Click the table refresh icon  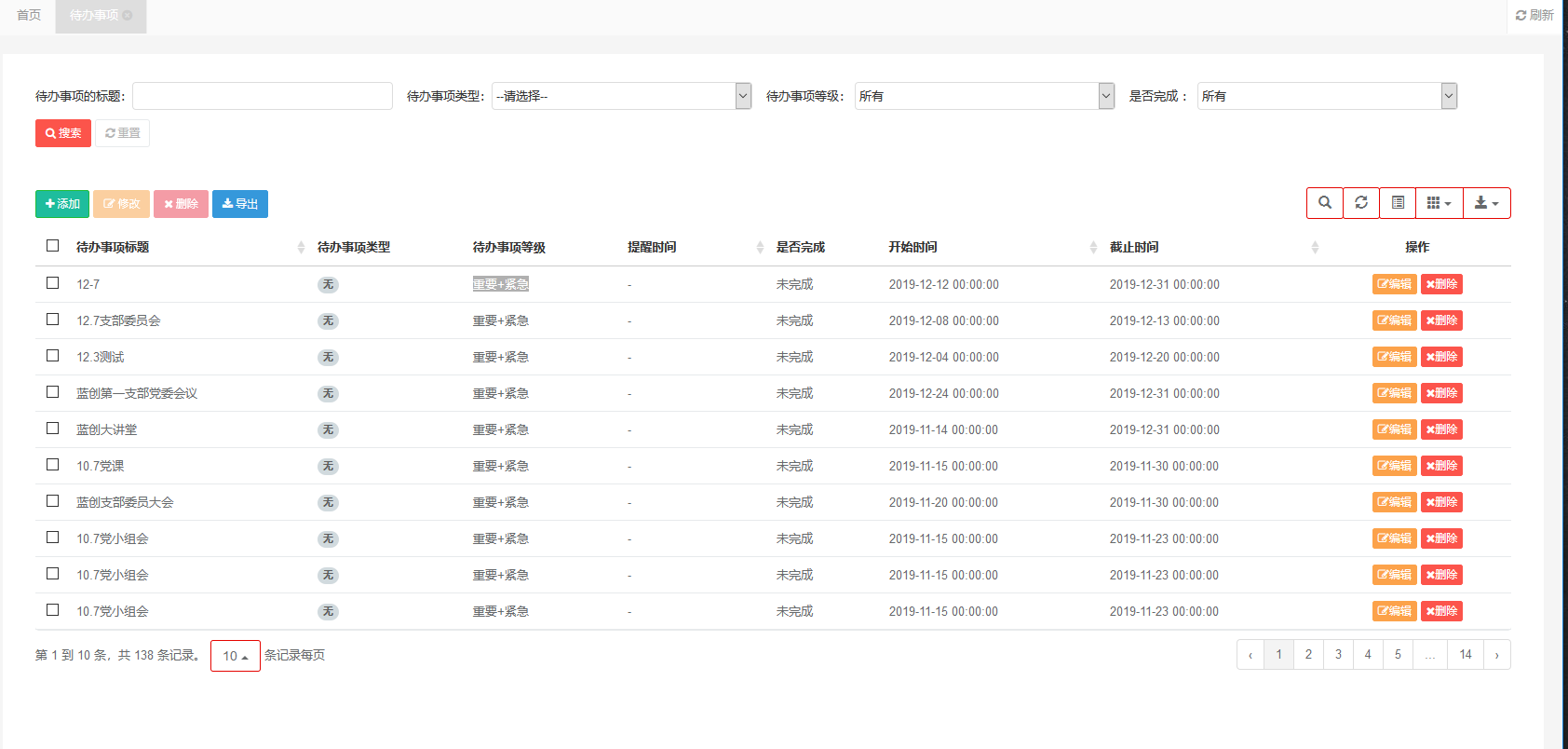(x=1361, y=203)
